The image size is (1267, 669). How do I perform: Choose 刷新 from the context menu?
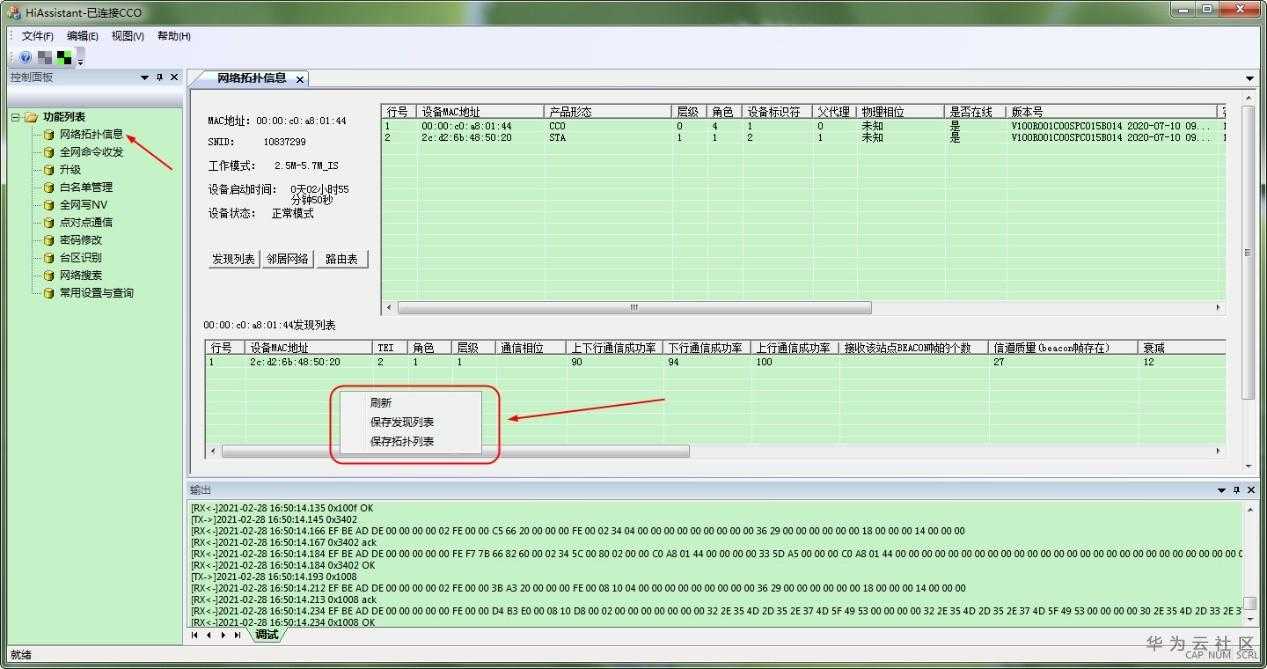coord(380,403)
